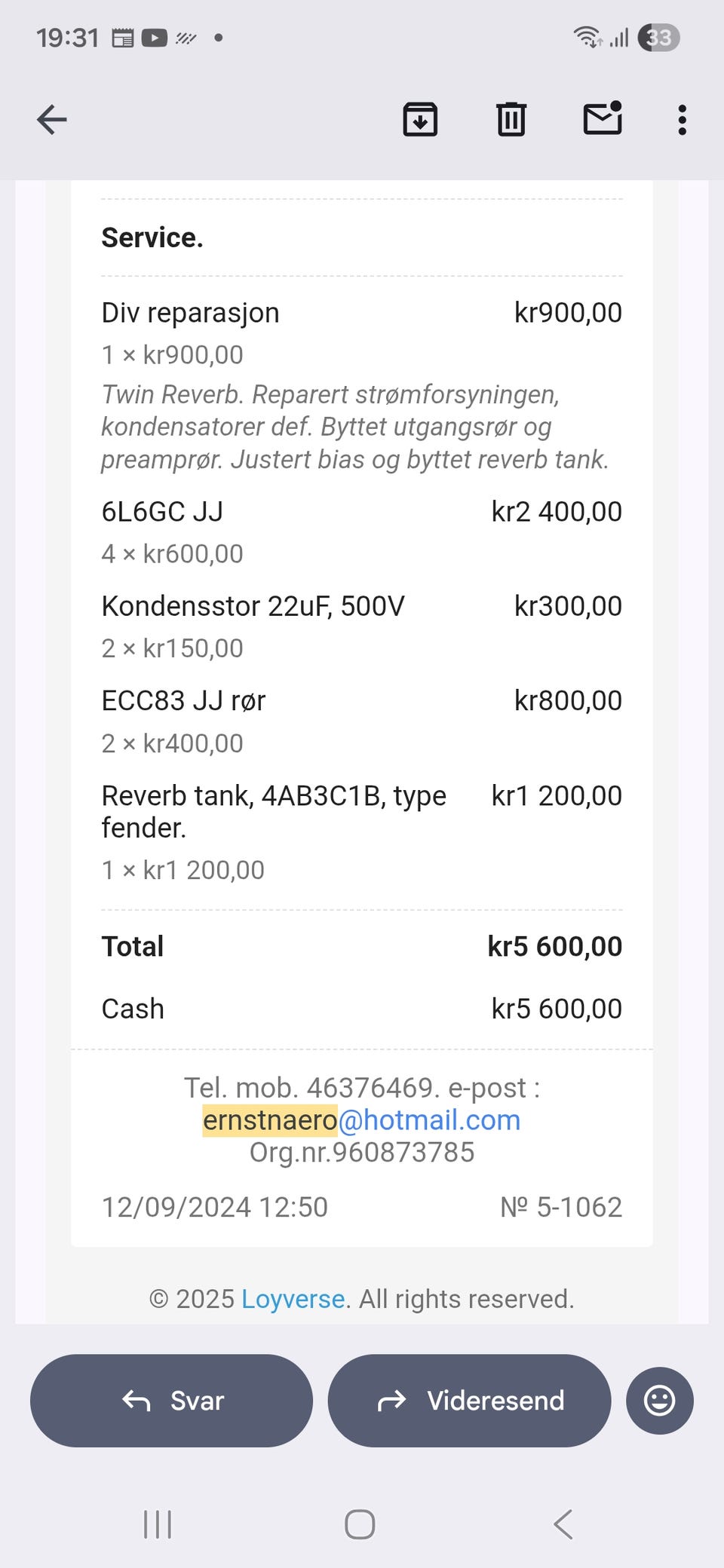The image size is (724, 1568).
Task: Tap the Android recent apps button
Action: pos(158,1524)
